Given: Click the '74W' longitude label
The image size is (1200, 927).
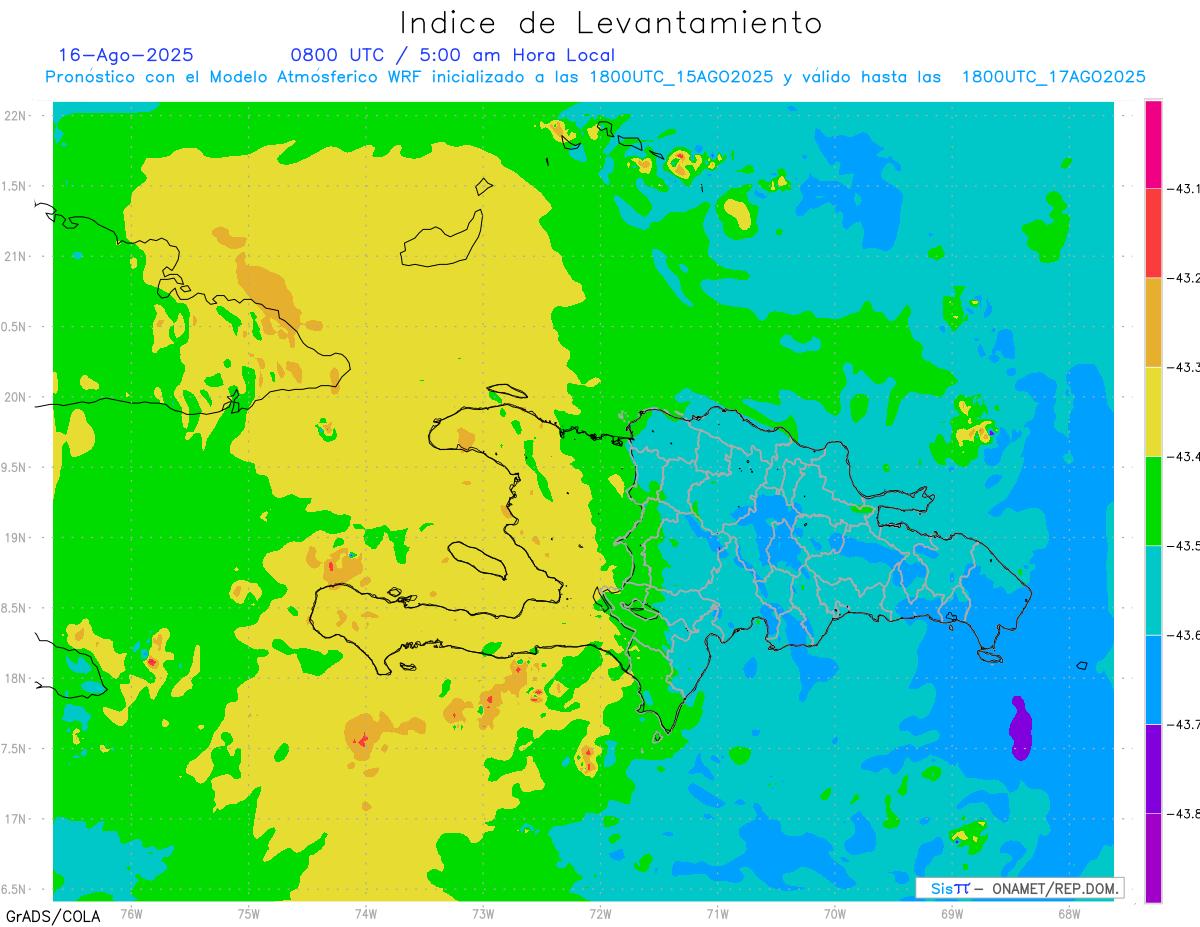Looking at the screenshot, I should pyautogui.click(x=365, y=913).
